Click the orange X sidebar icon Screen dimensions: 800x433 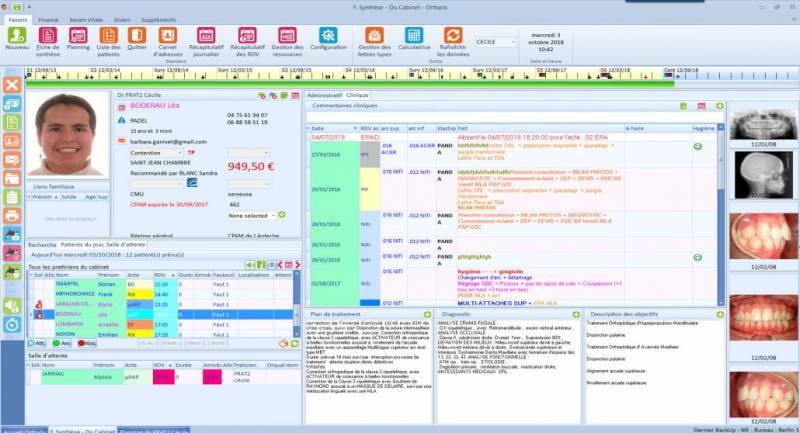coord(12,85)
